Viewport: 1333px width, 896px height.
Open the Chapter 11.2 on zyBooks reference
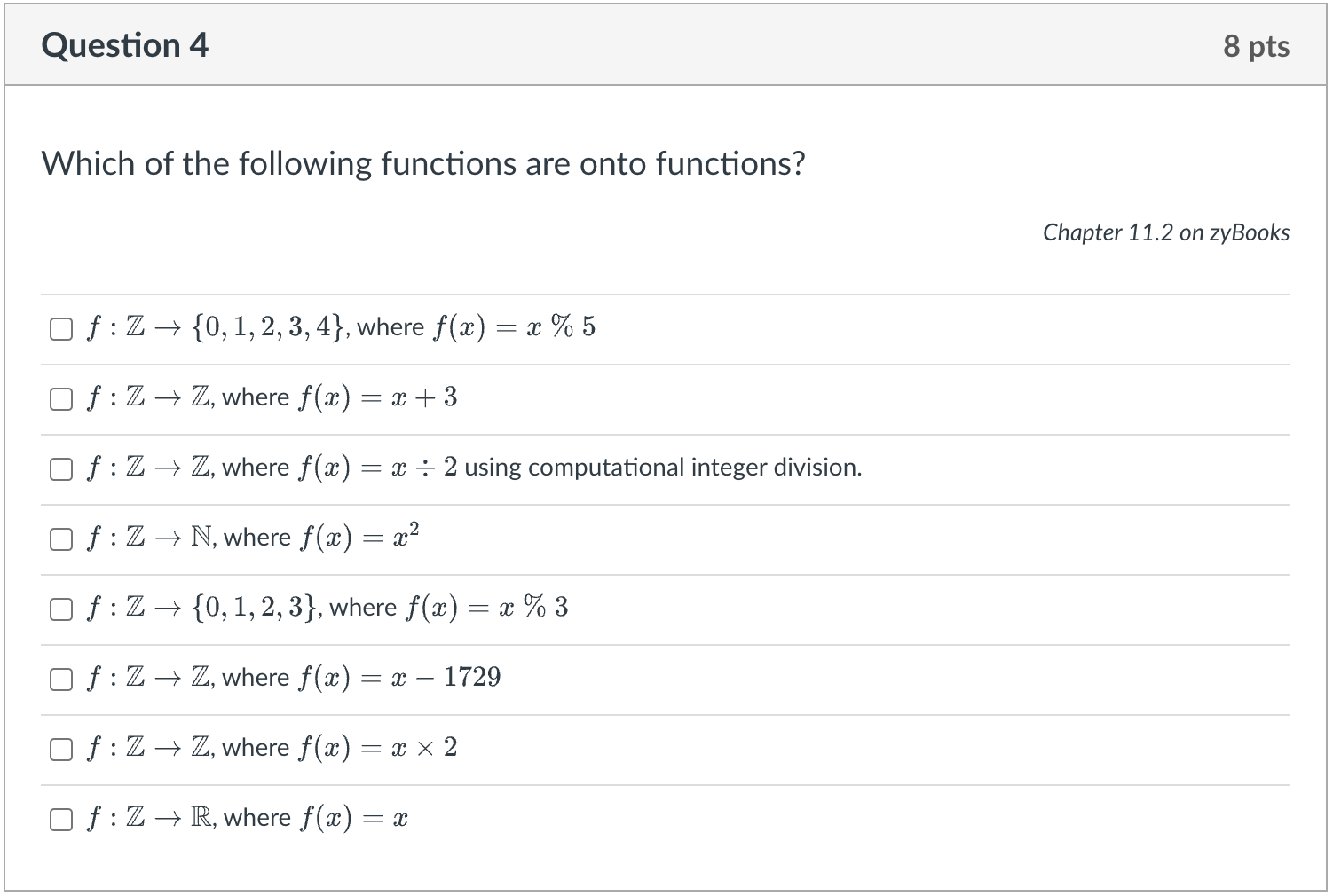[x=1167, y=232]
